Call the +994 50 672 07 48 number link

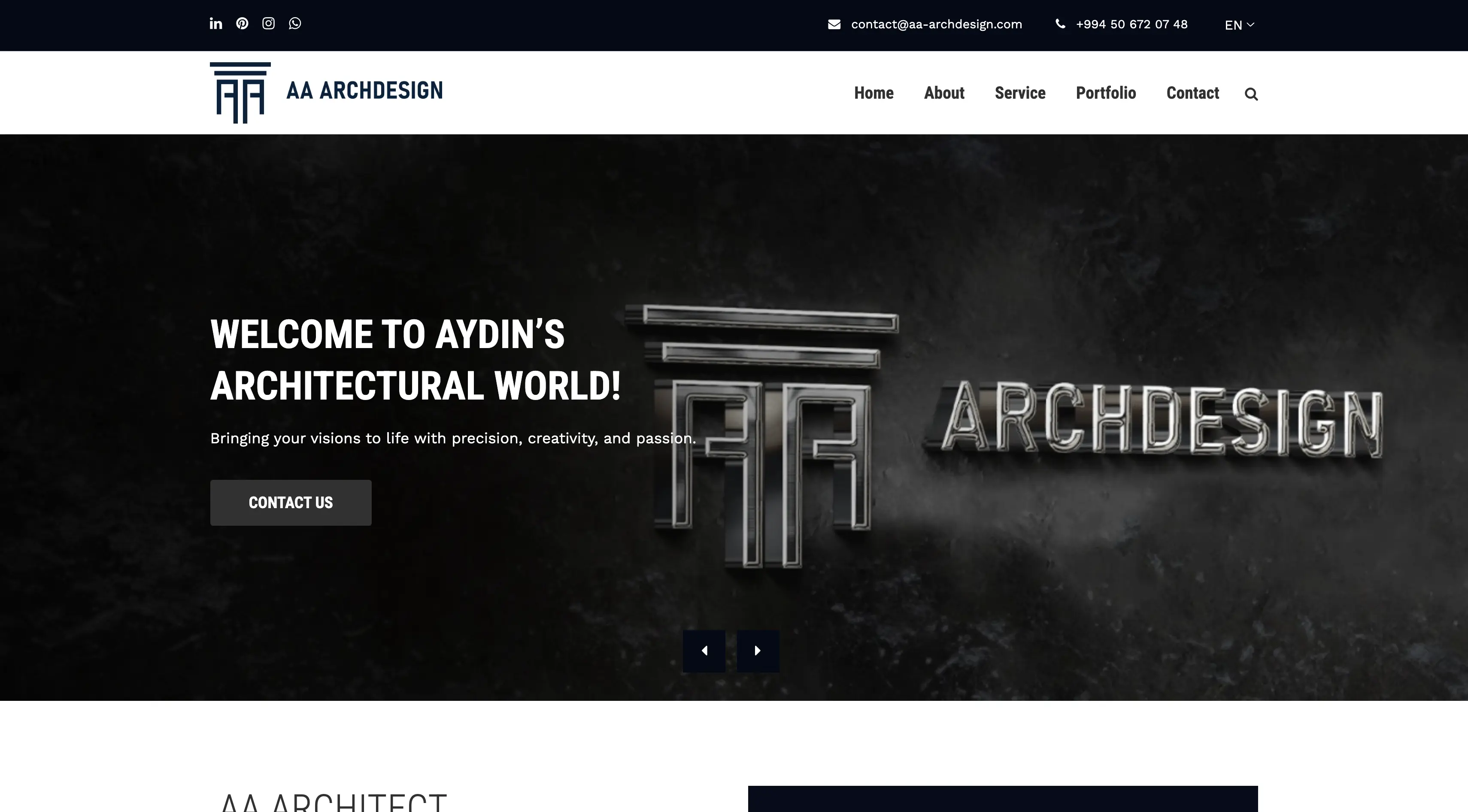[x=1131, y=24]
